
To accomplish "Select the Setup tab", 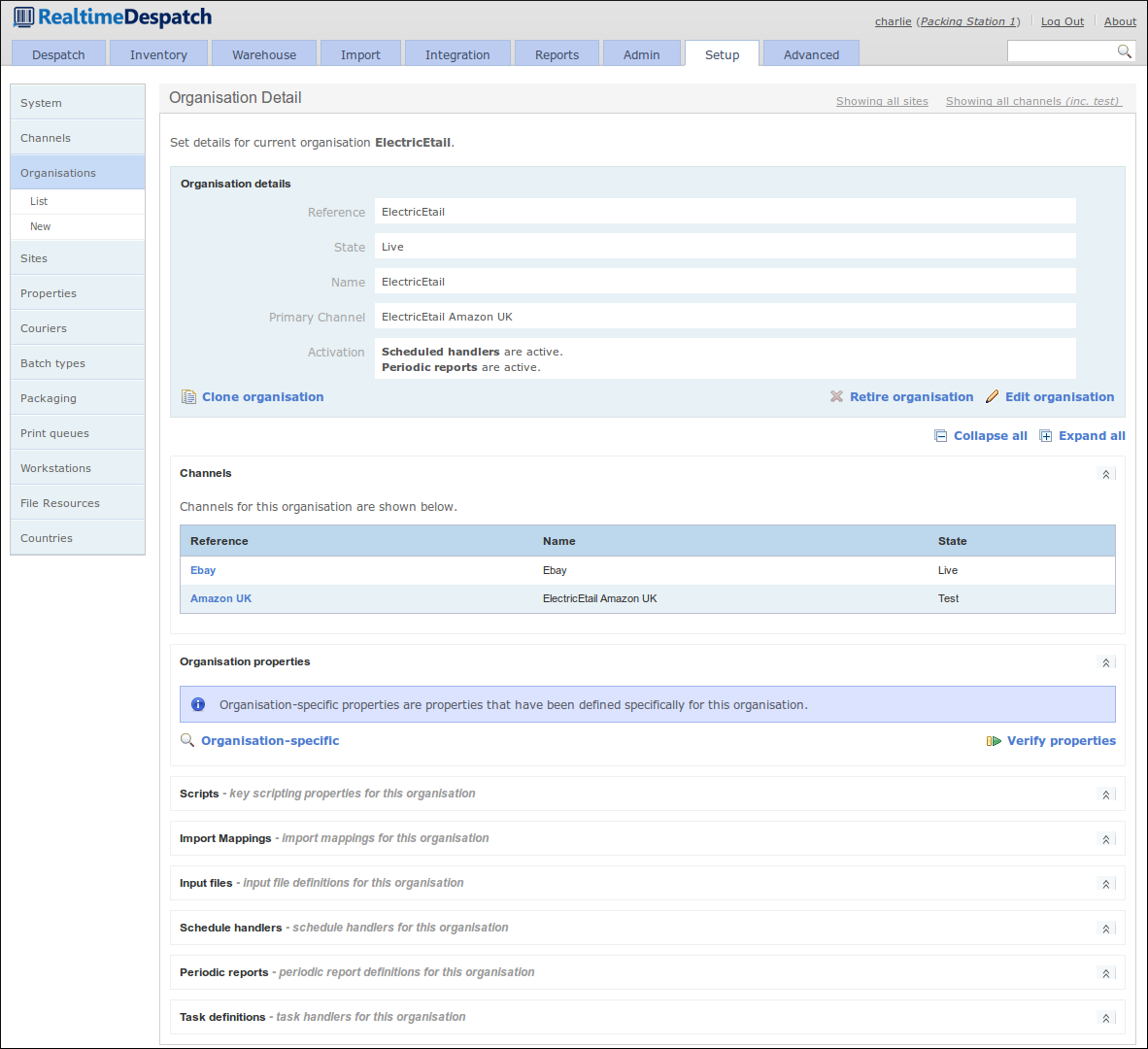I will [722, 54].
